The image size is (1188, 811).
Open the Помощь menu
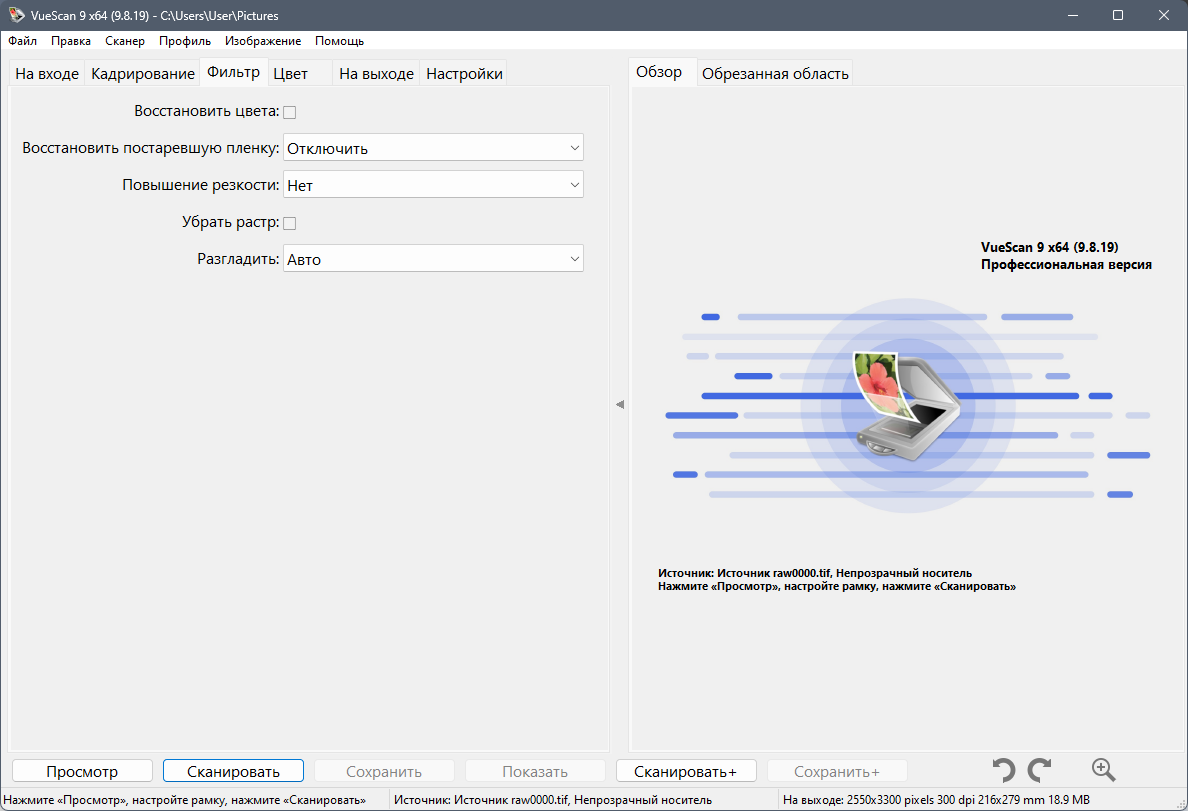(x=339, y=41)
